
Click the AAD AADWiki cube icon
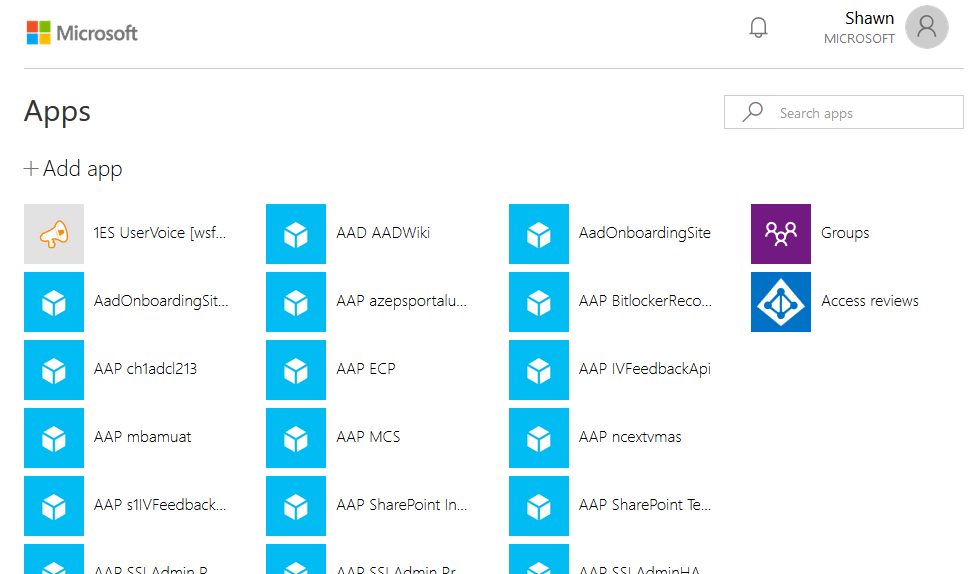tap(296, 234)
